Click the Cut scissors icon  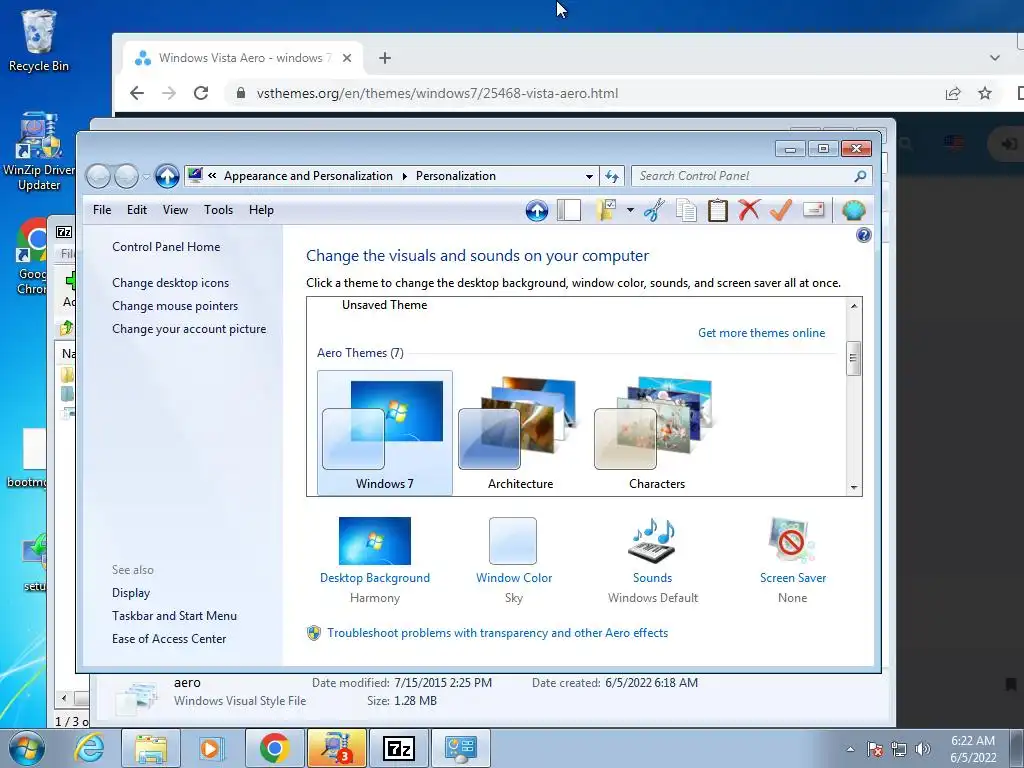point(654,210)
